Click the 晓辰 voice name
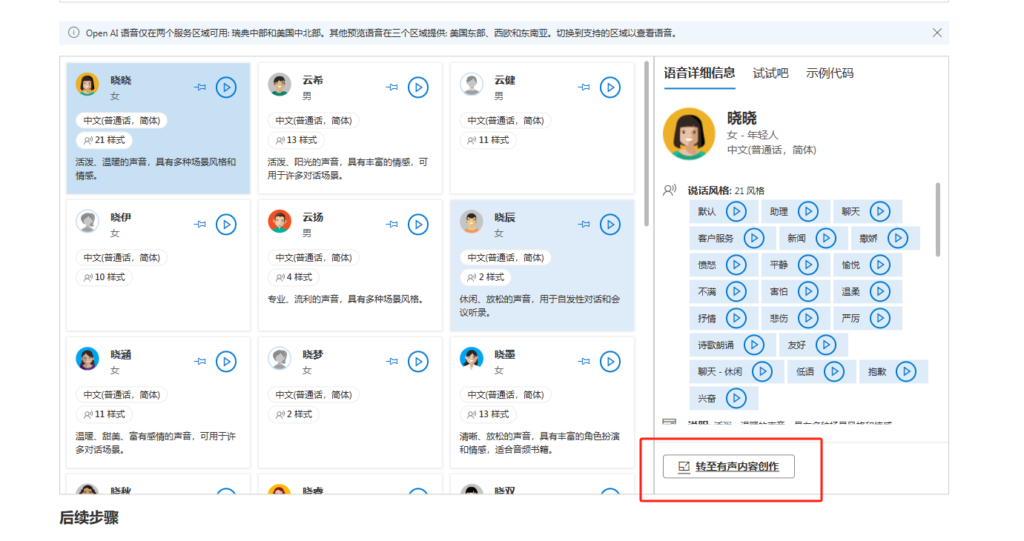The image size is (1024, 541). (505, 217)
